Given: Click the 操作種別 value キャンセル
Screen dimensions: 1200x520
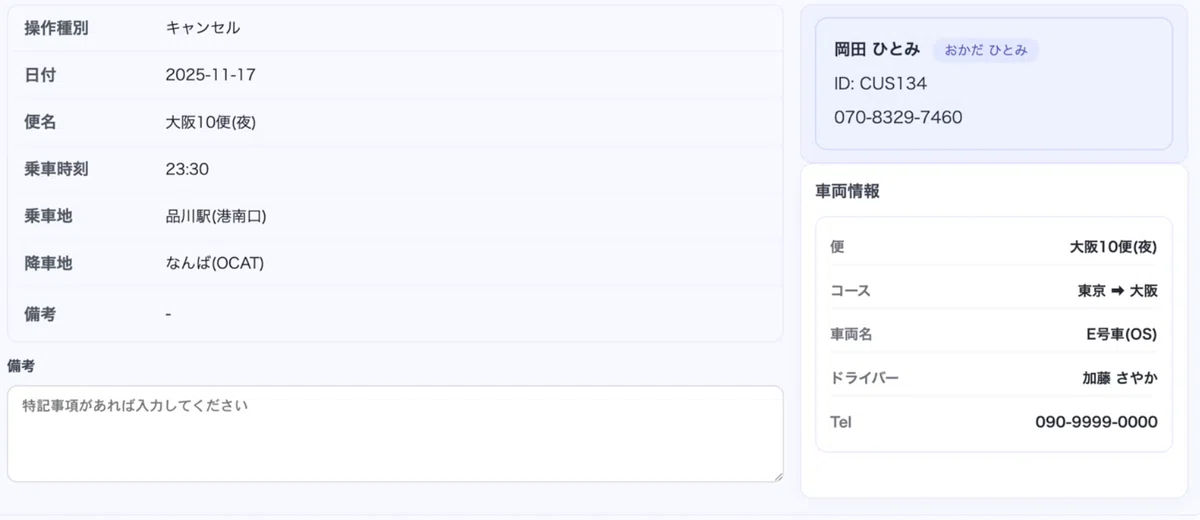Looking at the screenshot, I should click(203, 28).
